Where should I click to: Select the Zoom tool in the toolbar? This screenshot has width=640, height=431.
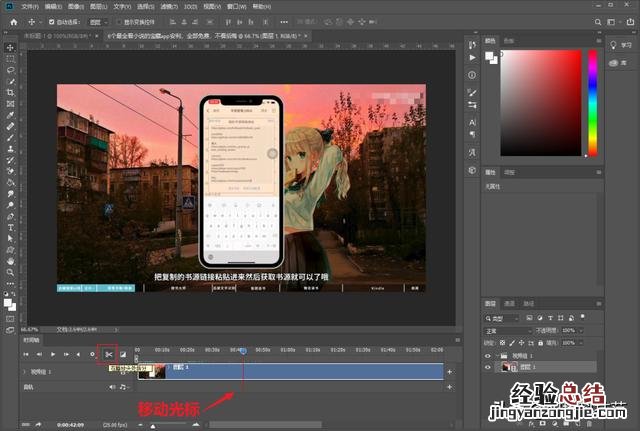(11, 272)
